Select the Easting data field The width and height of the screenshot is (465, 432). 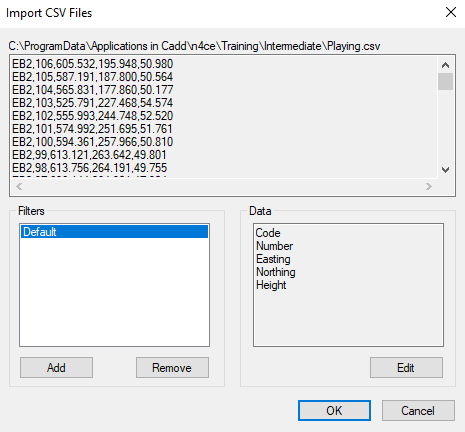click(x=273, y=259)
